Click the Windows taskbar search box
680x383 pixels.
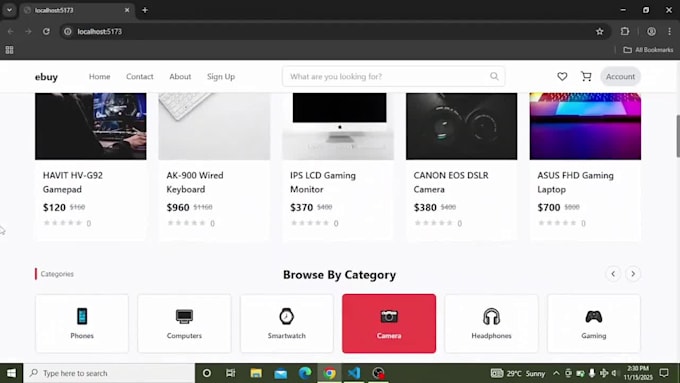pyautogui.click(x=109, y=373)
